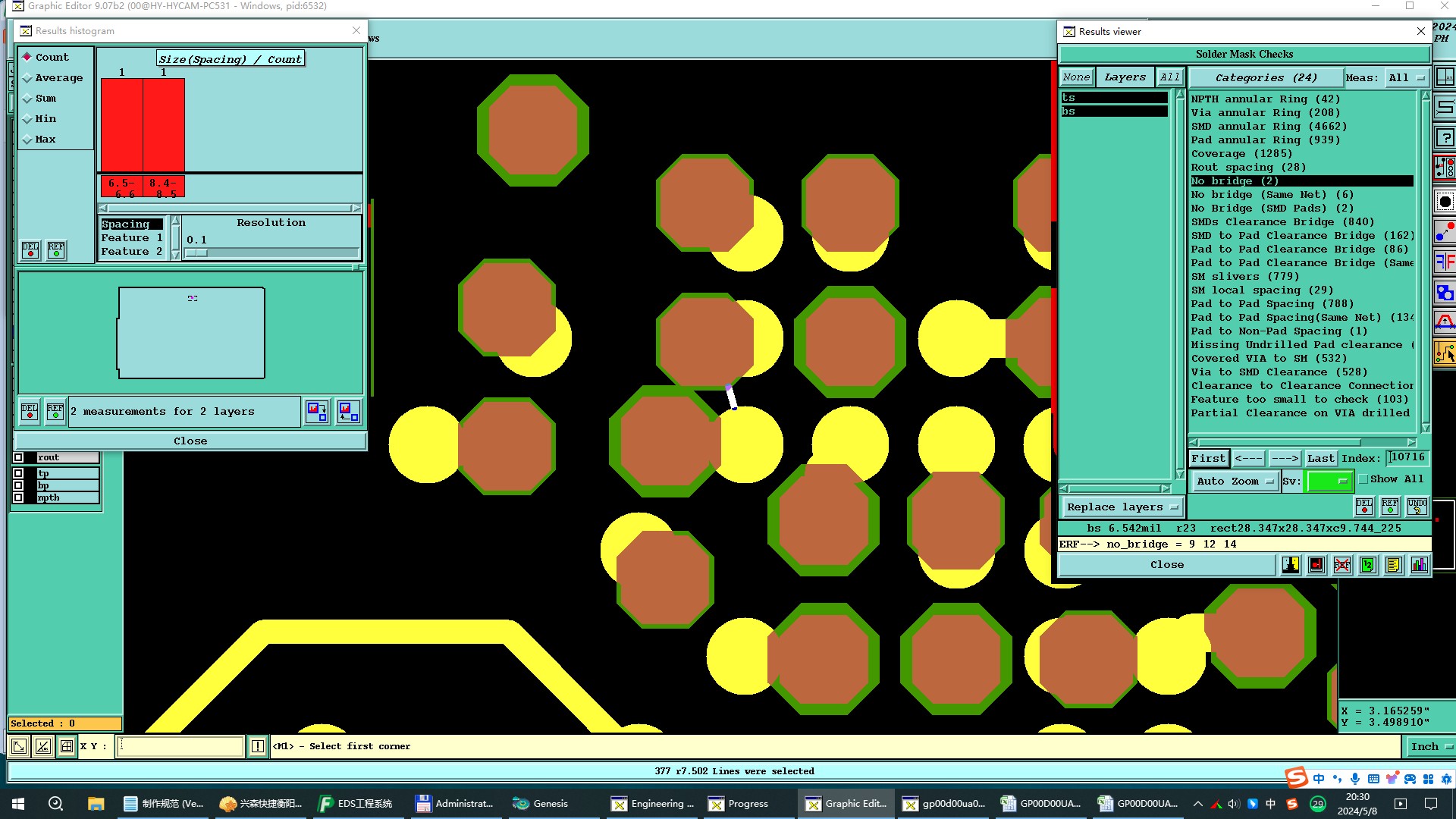Click the REF icon under Max option
The height and width of the screenshot is (819, 1456).
56,250
